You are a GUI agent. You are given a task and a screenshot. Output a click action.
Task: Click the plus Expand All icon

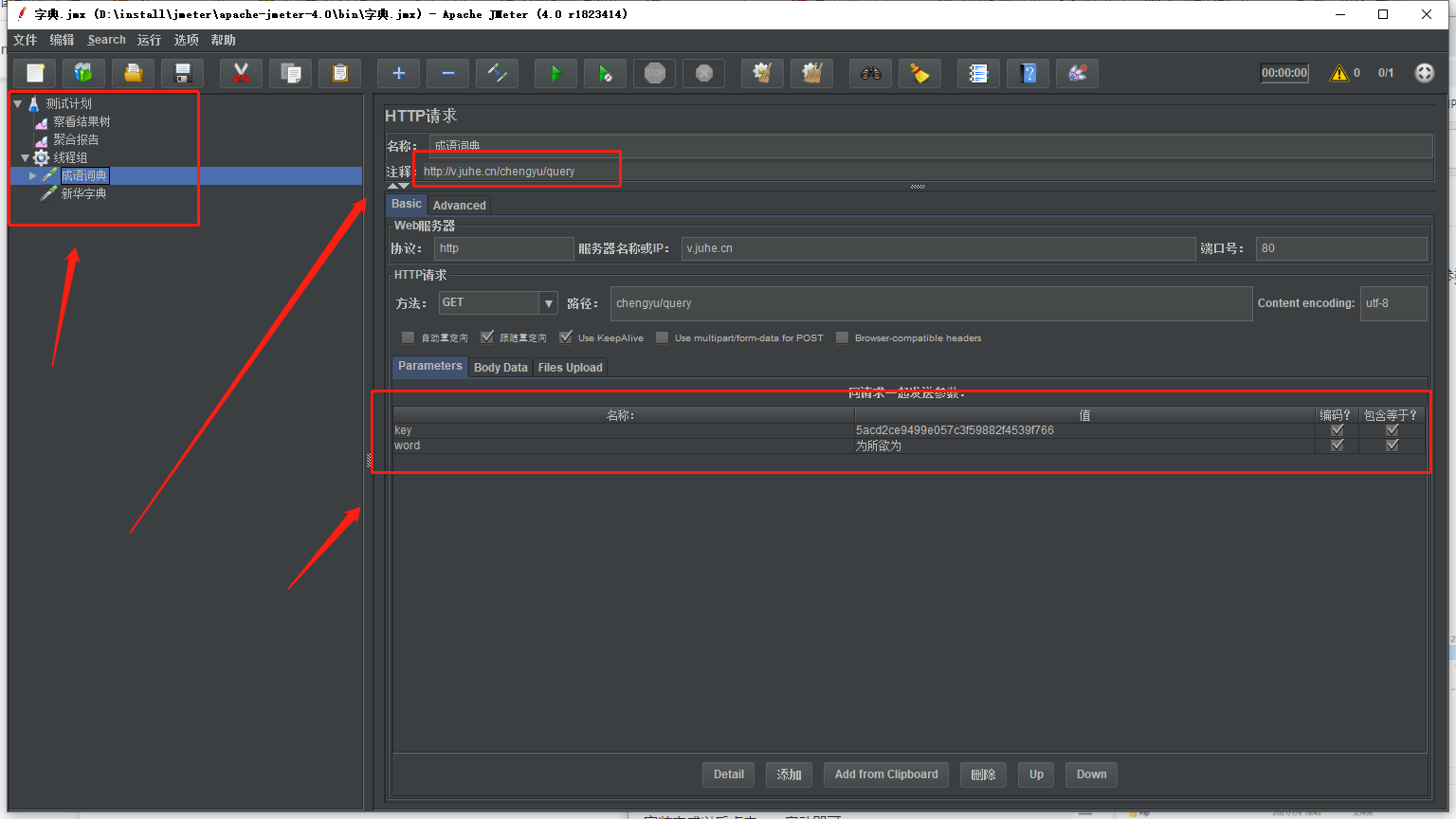click(399, 73)
